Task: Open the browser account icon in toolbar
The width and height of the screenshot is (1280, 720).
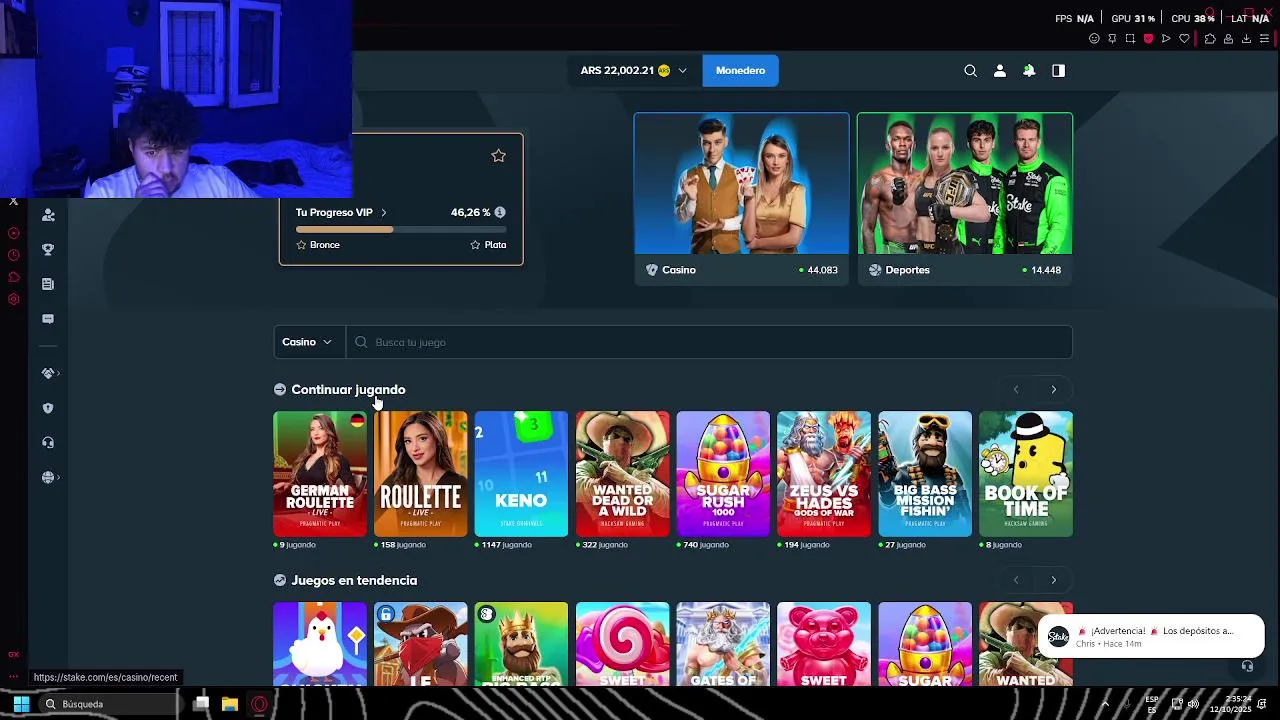Action: coord(1228,38)
